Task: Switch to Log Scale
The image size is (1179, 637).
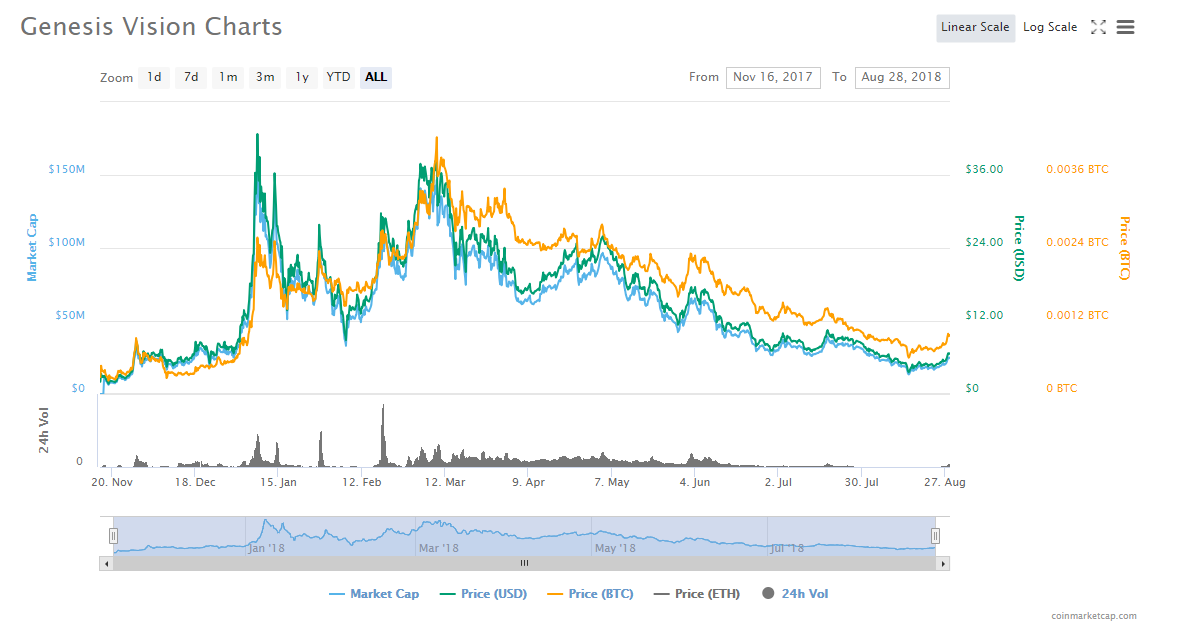Action: point(1050,27)
